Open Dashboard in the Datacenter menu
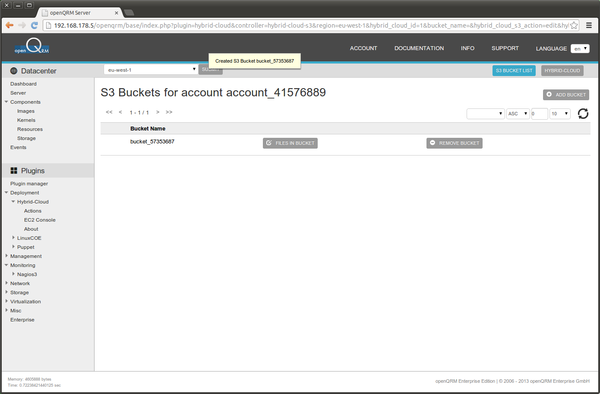This screenshot has height=394, width=600. [23, 84]
